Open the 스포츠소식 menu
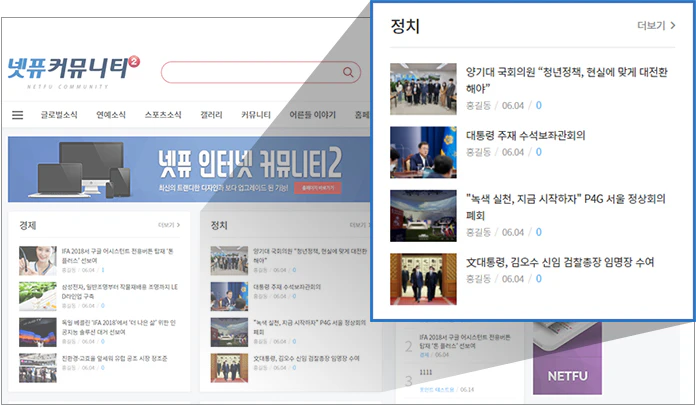 pyautogui.click(x=163, y=115)
